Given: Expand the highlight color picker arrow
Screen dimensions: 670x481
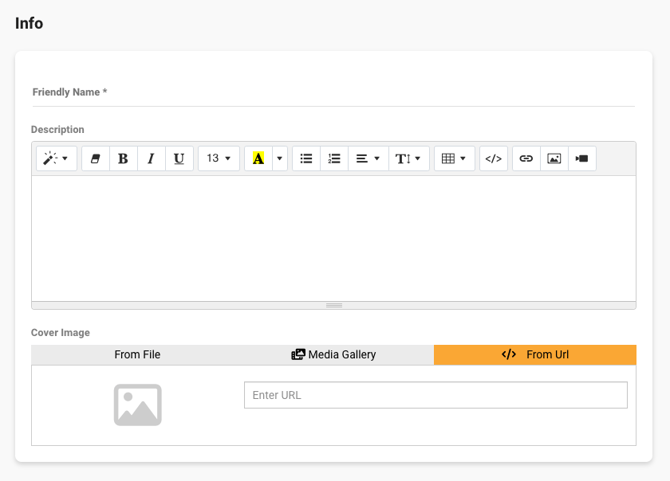Looking at the screenshot, I should (x=280, y=158).
